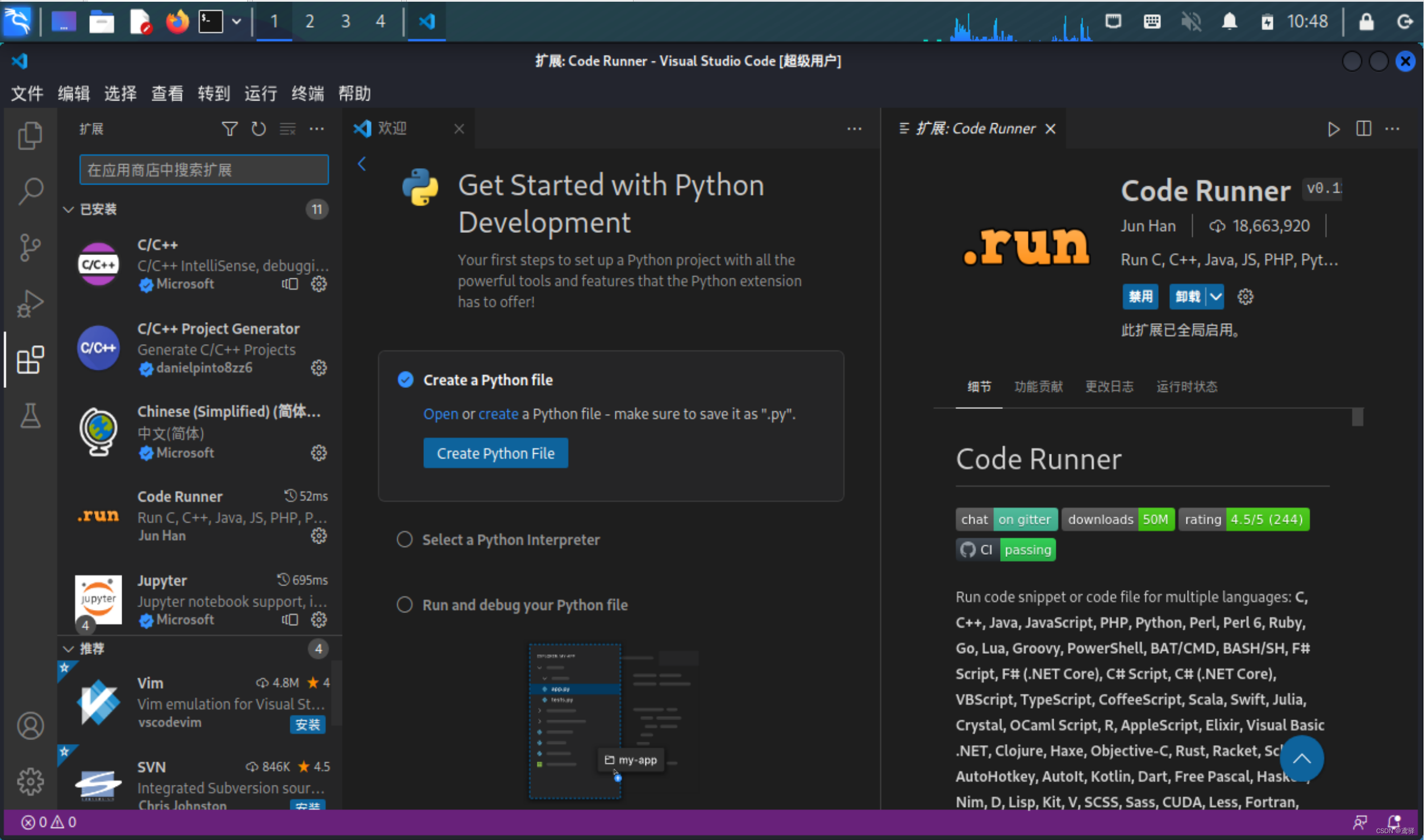Open the Source Control view
Image resolution: width=1424 pixels, height=840 pixels.
[30, 247]
